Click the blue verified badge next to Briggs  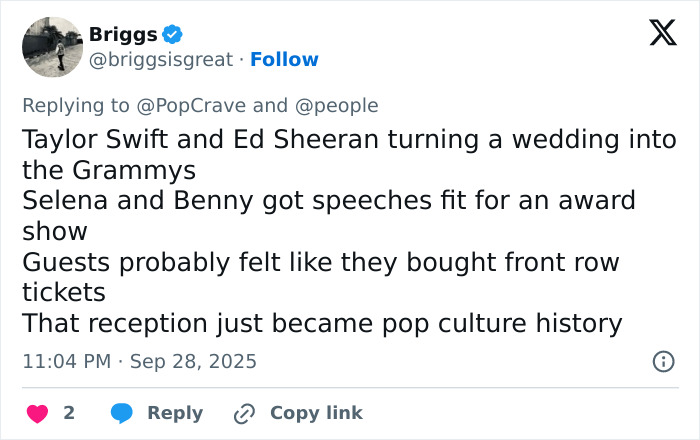click(173, 35)
